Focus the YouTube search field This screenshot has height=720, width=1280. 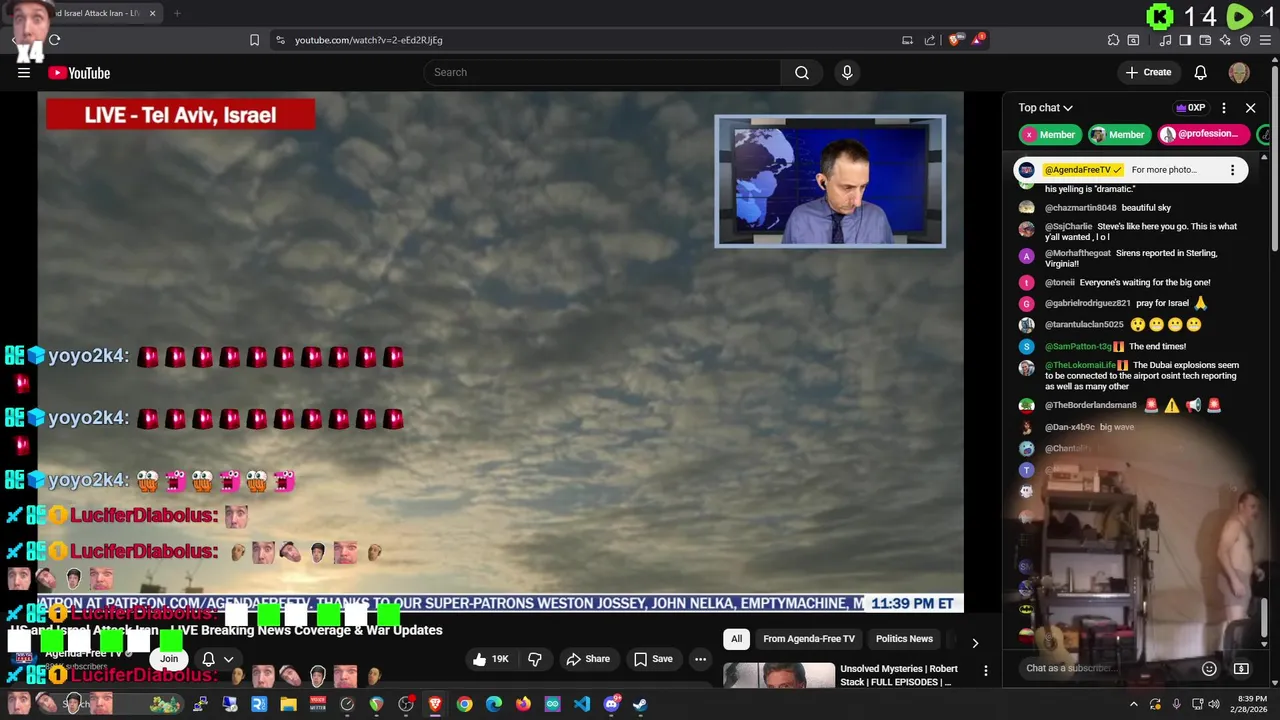602,72
